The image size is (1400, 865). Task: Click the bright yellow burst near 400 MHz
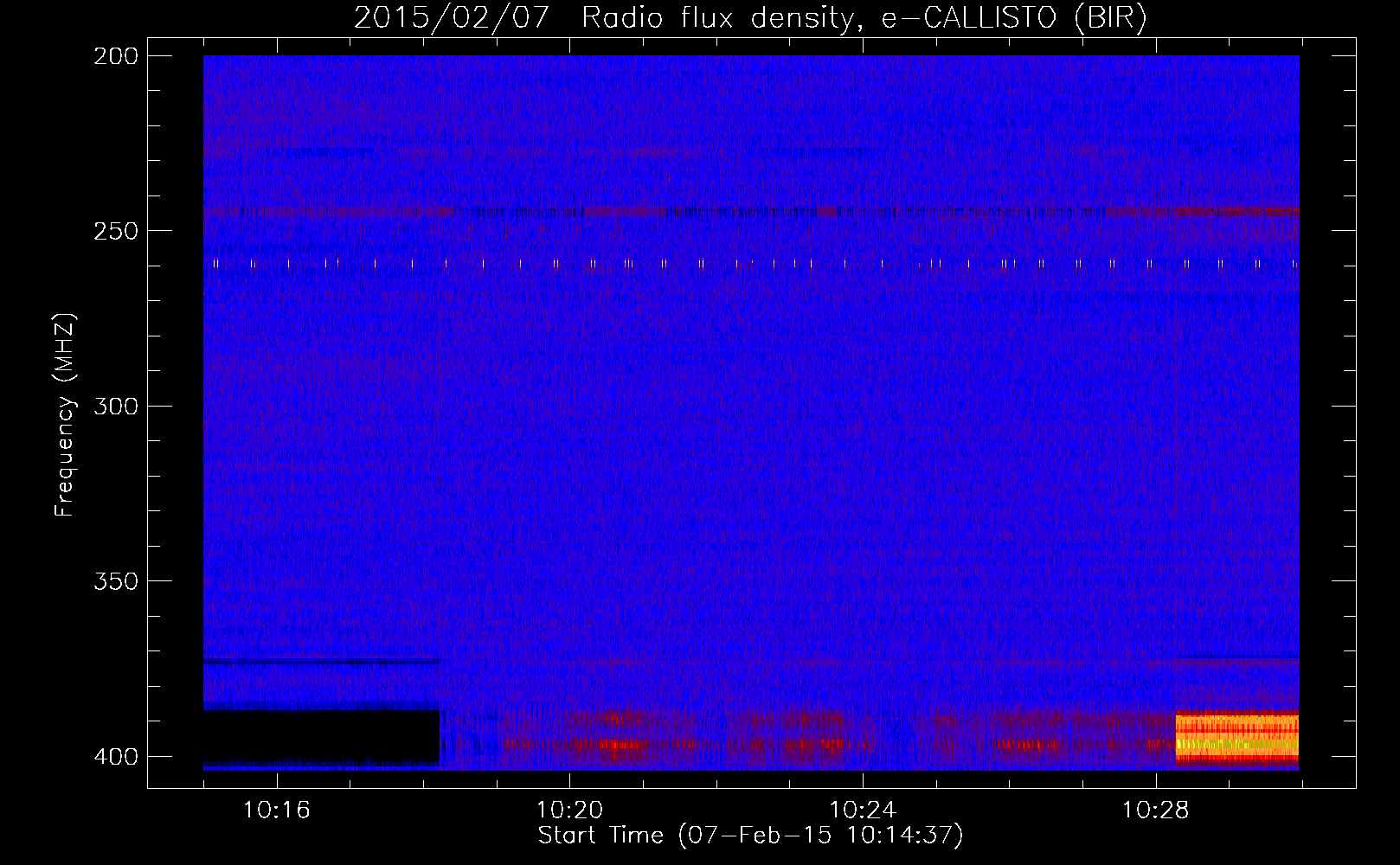[1237, 737]
